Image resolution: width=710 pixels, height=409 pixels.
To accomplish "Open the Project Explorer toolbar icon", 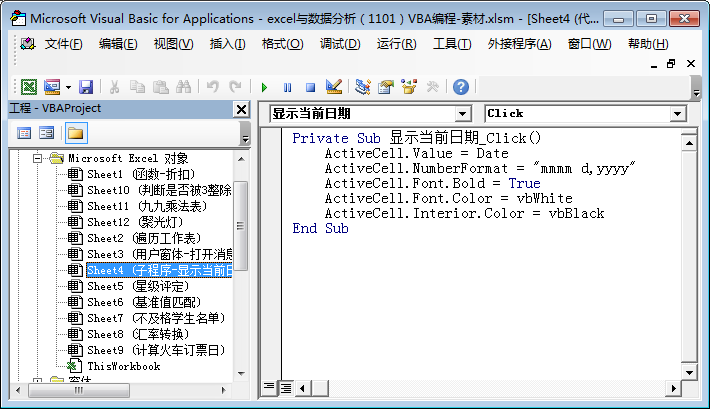I will [x=363, y=87].
